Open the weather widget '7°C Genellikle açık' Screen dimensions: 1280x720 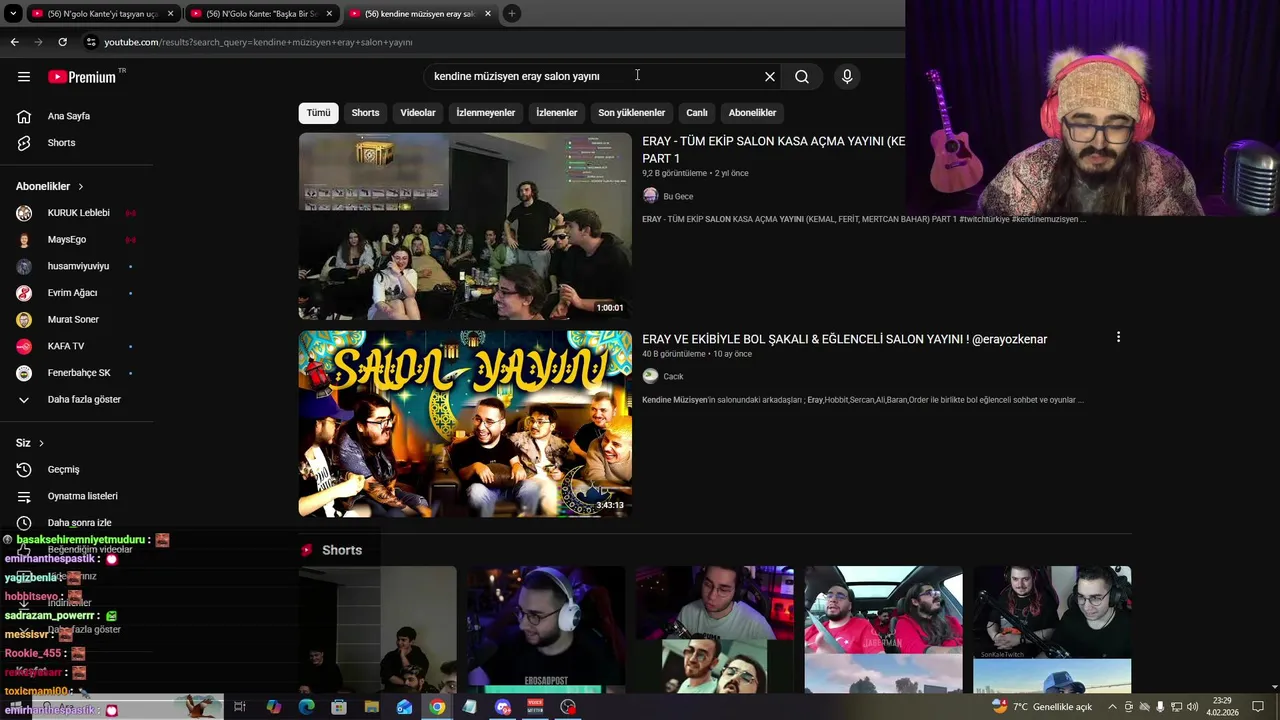(x=1041, y=707)
